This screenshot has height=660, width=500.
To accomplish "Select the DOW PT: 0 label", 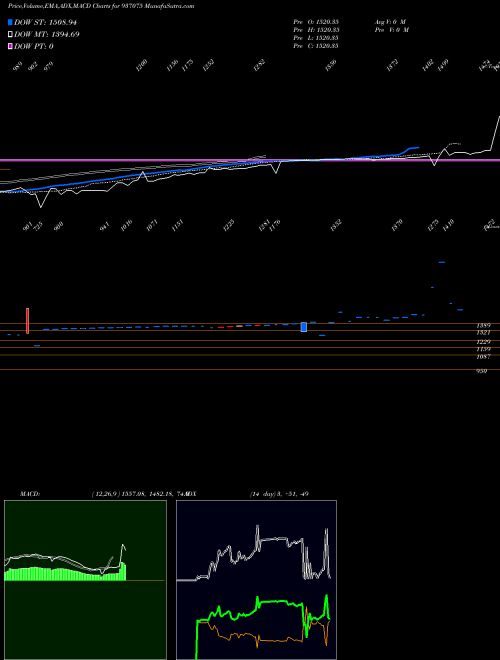I will pyautogui.click(x=34, y=46).
